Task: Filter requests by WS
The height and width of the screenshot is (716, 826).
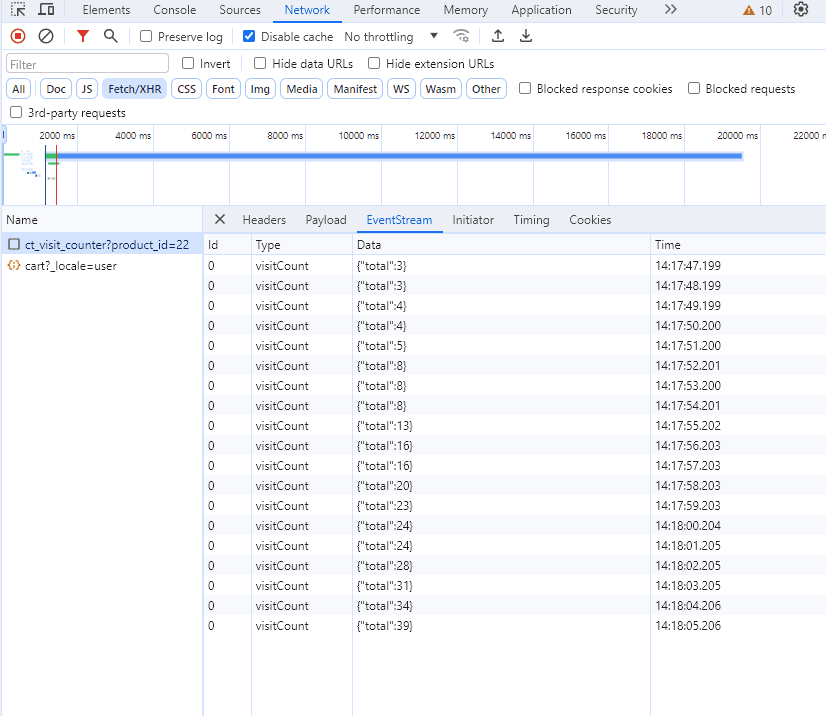Action: [x=401, y=89]
